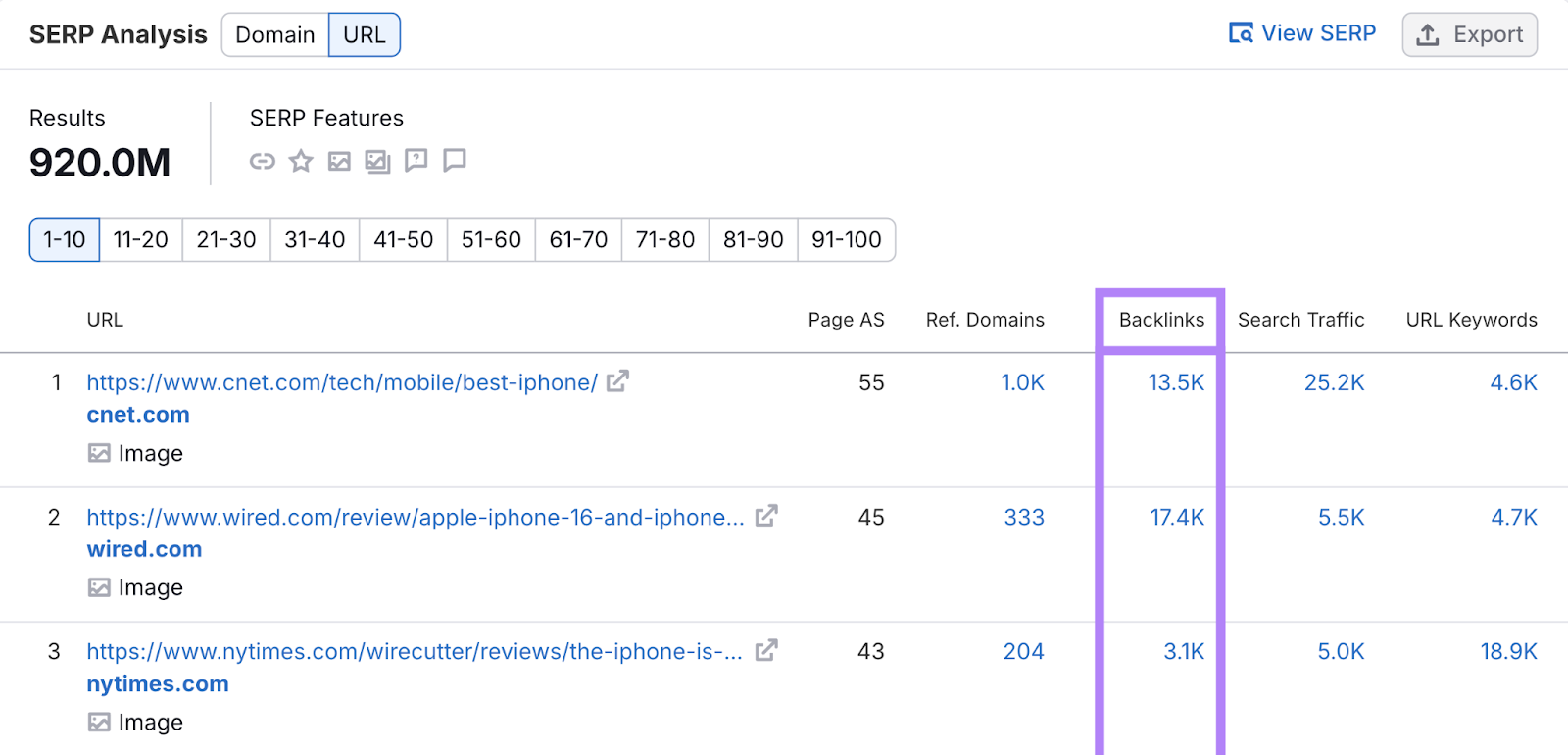Click the link SERP feature icon

click(262, 161)
